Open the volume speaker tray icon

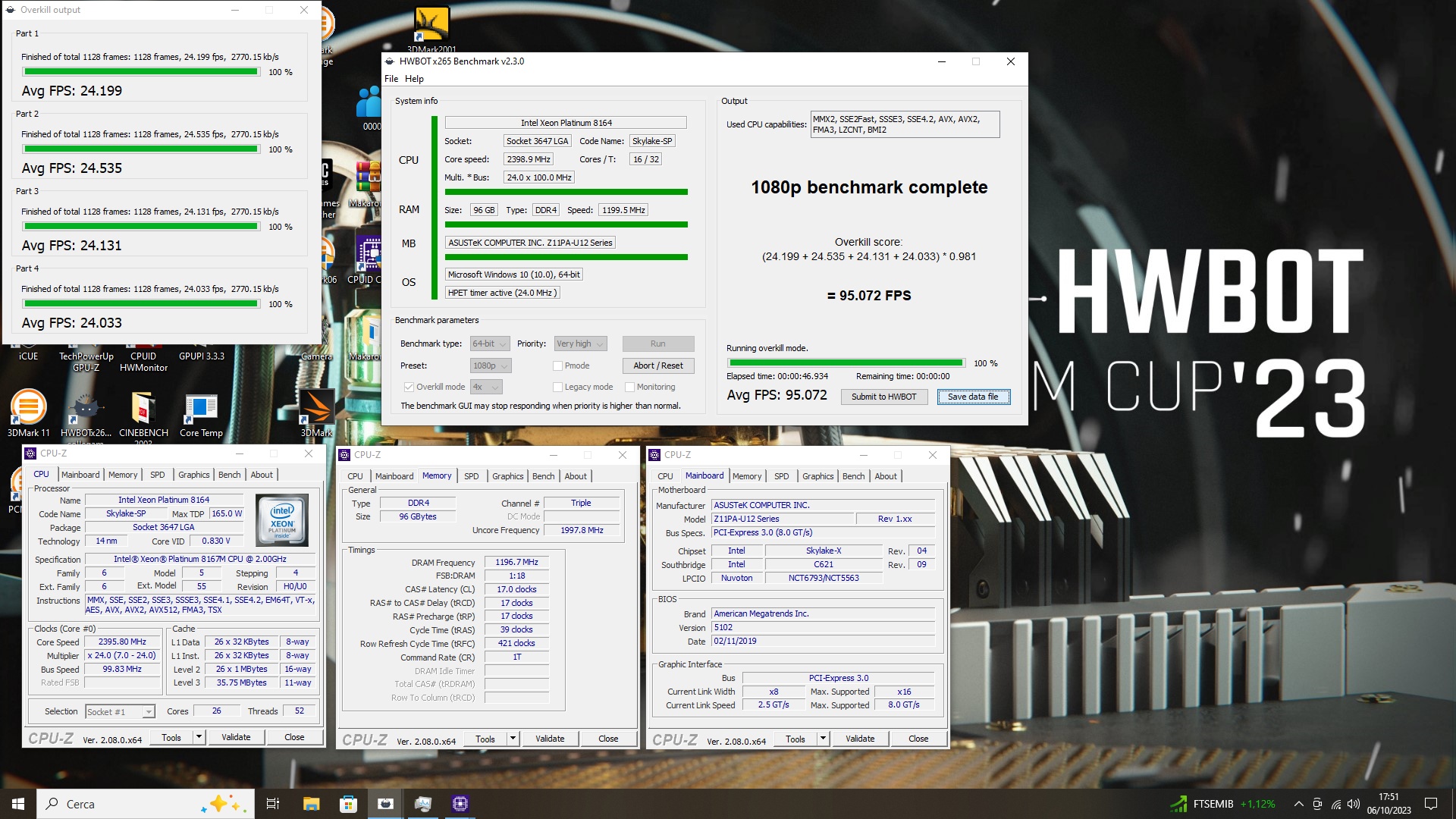click(1354, 804)
